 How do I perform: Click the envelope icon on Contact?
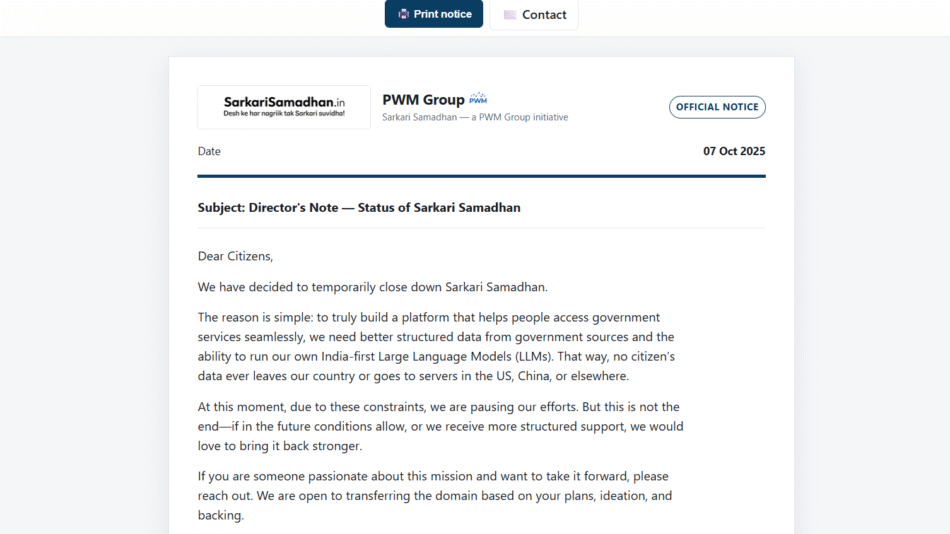coord(510,15)
